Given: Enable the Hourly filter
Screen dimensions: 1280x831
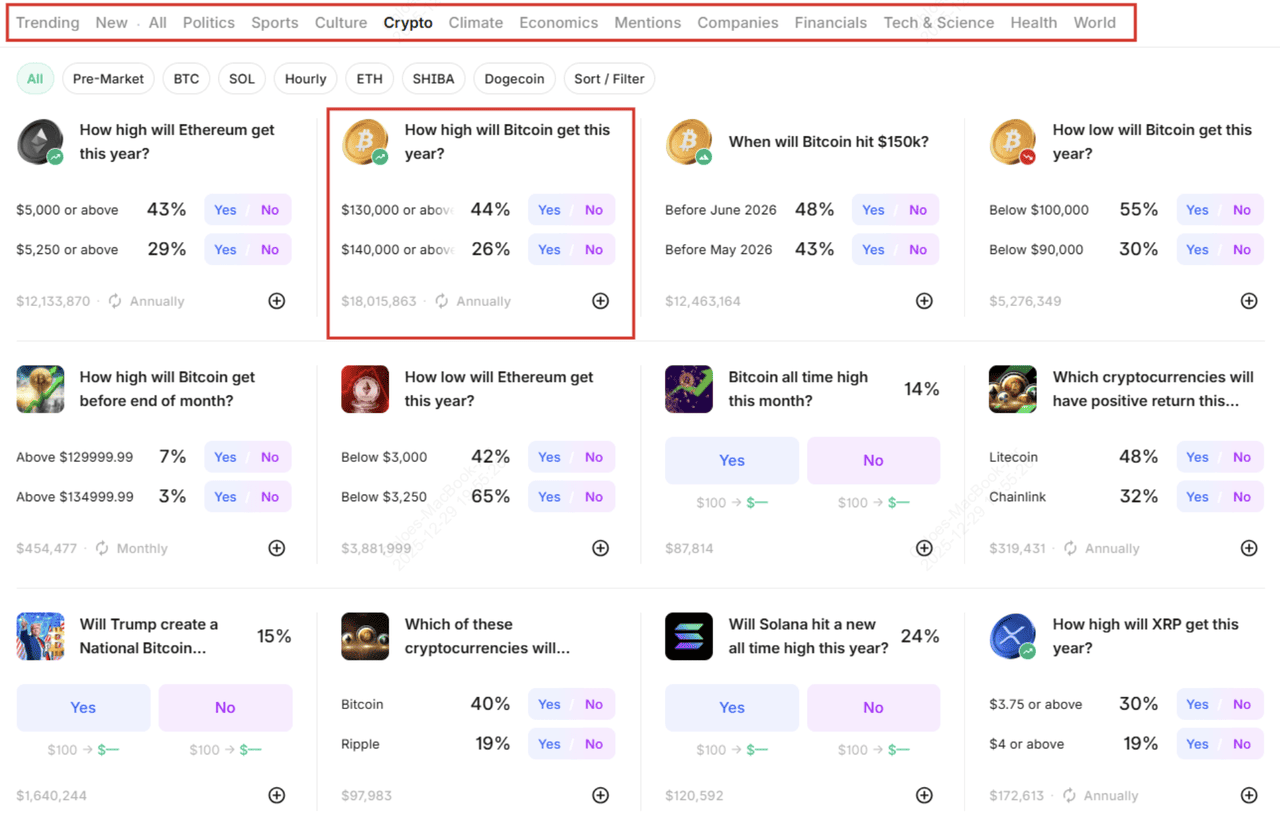Looking at the screenshot, I should click(305, 78).
